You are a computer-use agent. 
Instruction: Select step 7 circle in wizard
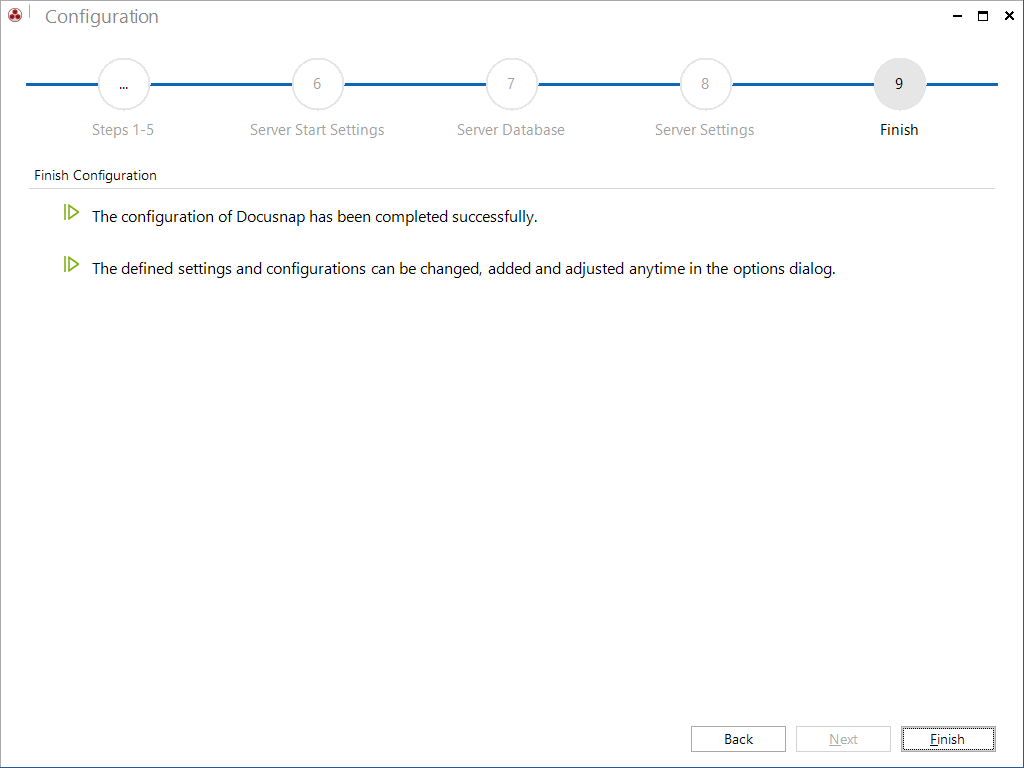pos(511,84)
